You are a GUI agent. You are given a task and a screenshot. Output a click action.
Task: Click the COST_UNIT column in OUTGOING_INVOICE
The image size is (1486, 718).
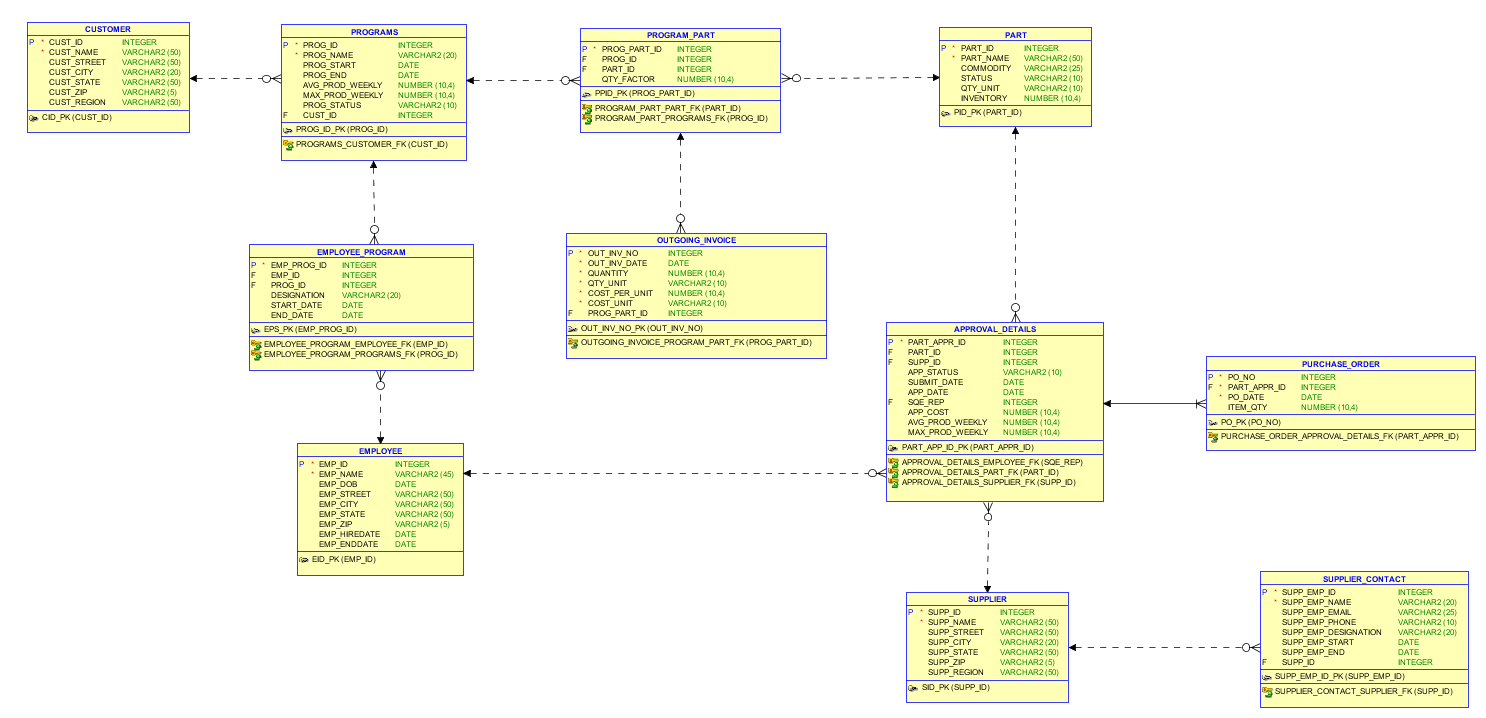tap(610, 303)
